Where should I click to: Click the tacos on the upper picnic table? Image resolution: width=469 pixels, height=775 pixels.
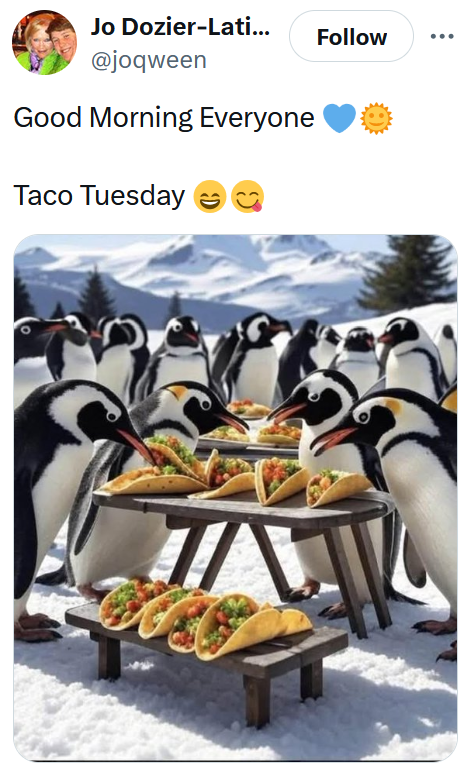237,474
